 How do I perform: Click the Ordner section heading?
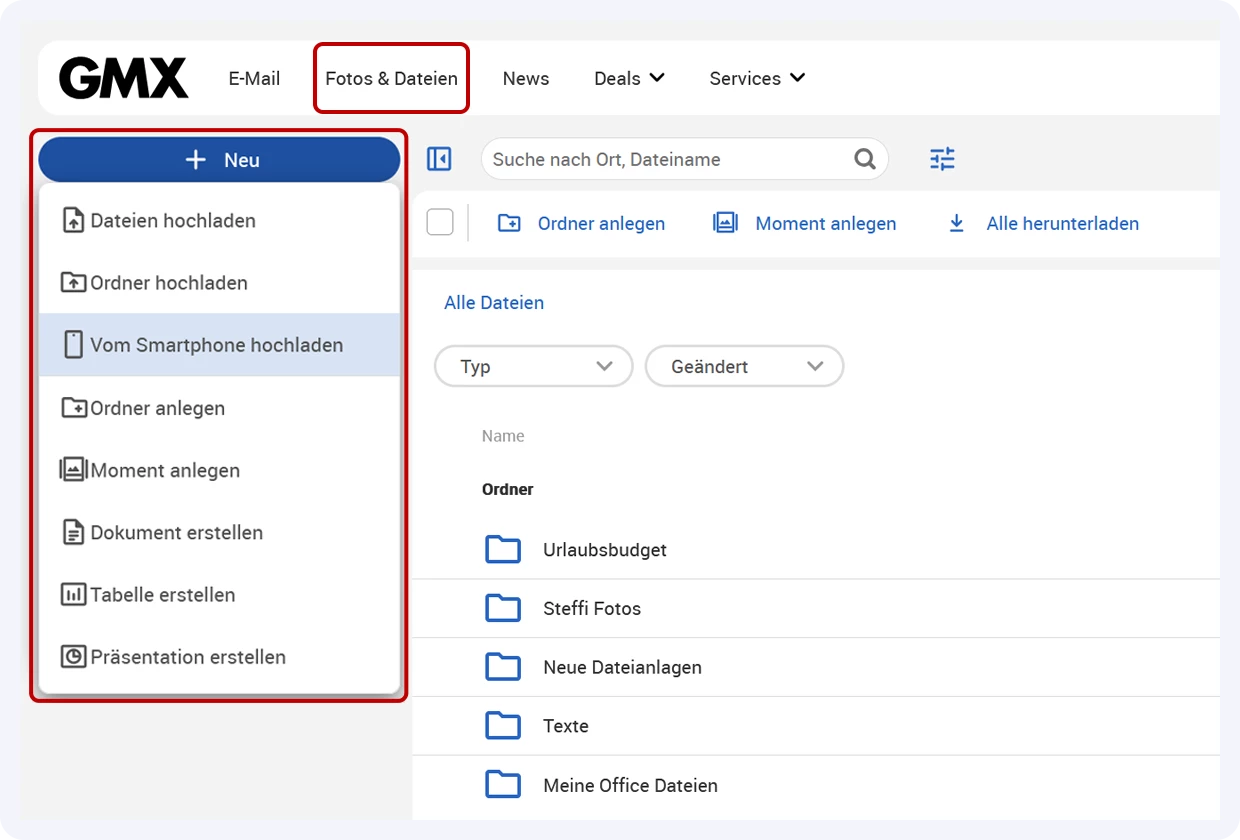pos(508,490)
